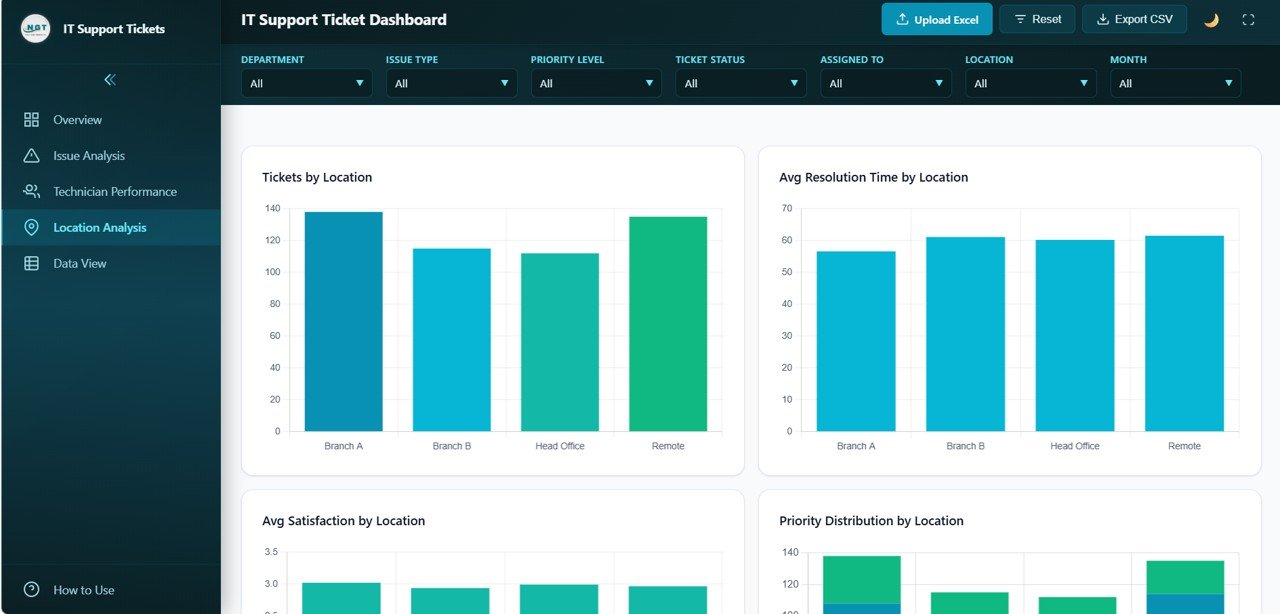
Task: Reset all filters with the Reset button
Action: (1037, 20)
